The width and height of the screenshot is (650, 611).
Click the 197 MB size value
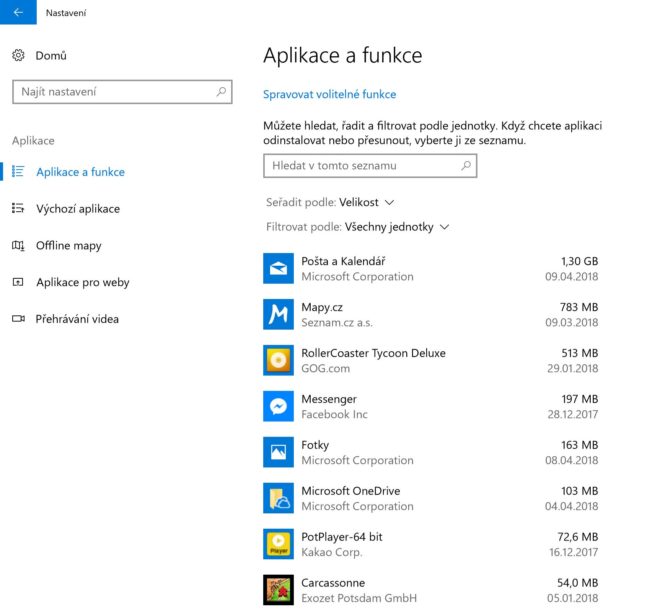[x=580, y=399]
